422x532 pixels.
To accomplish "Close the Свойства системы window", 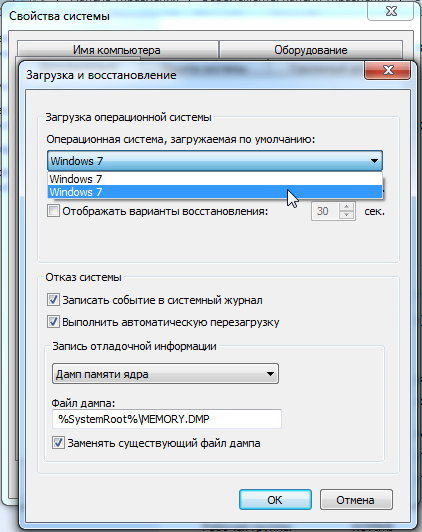I will coord(391,11).
